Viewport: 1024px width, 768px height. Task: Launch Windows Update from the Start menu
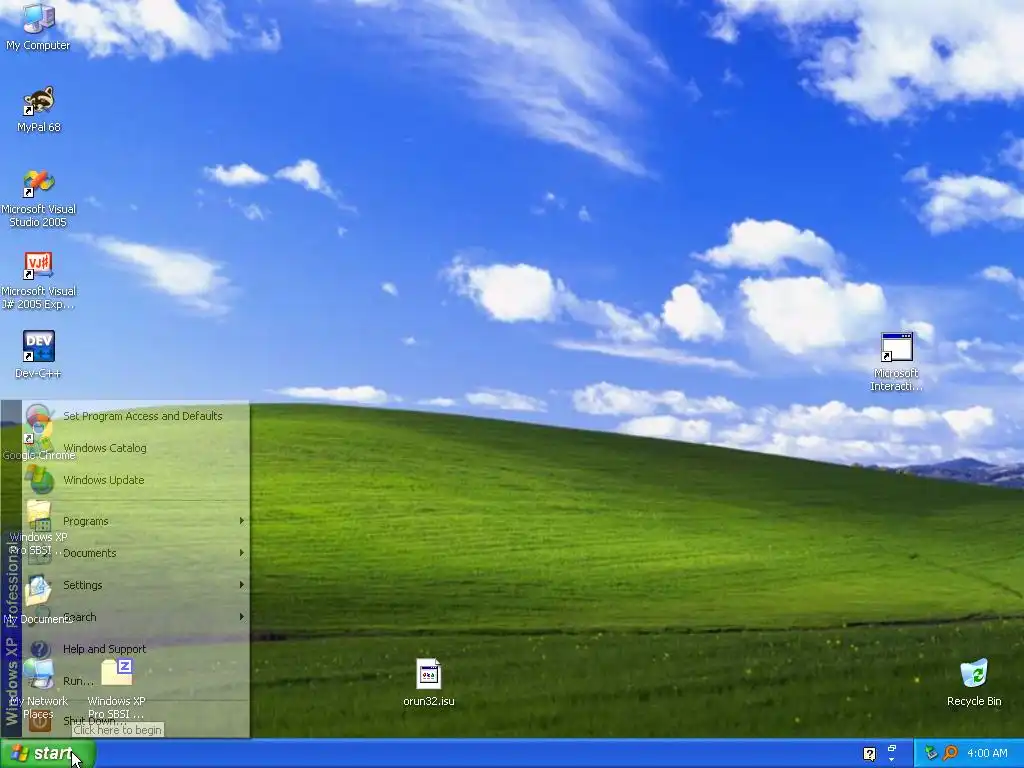pos(136,480)
